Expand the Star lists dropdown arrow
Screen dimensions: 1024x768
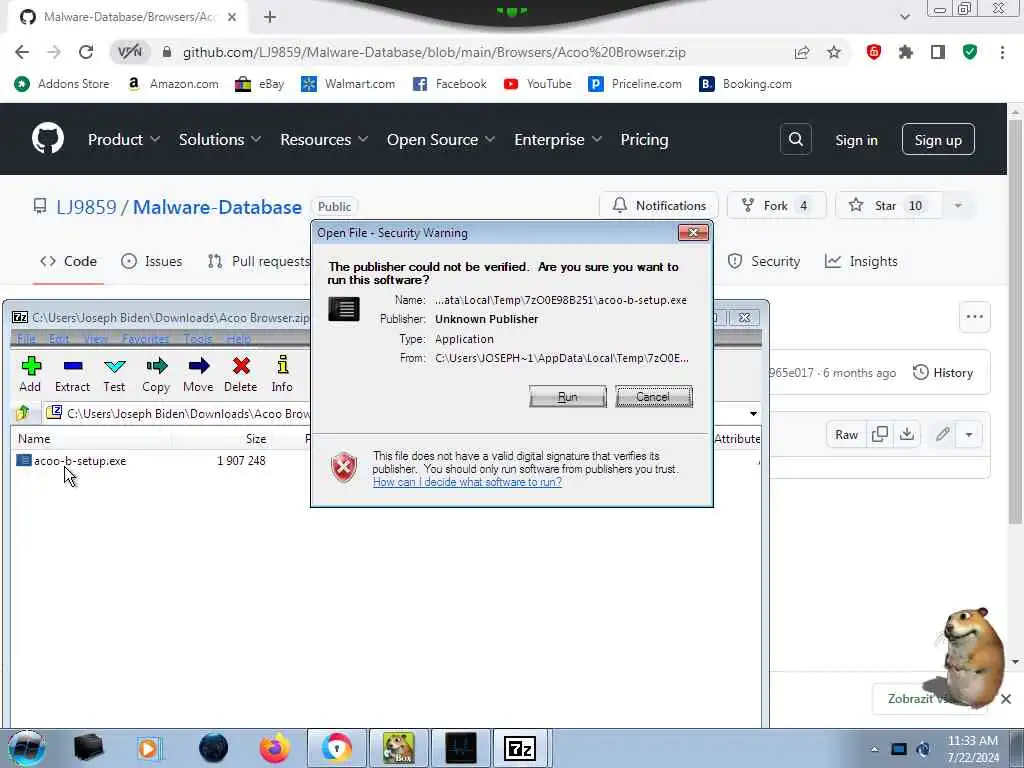[958, 206]
